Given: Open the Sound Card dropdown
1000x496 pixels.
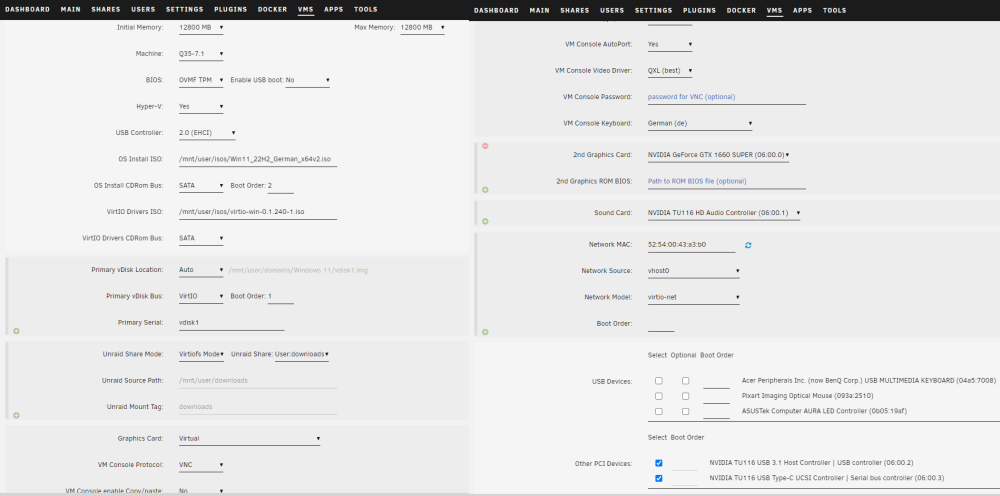Looking at the screenshot, I should tap(723, 213).
